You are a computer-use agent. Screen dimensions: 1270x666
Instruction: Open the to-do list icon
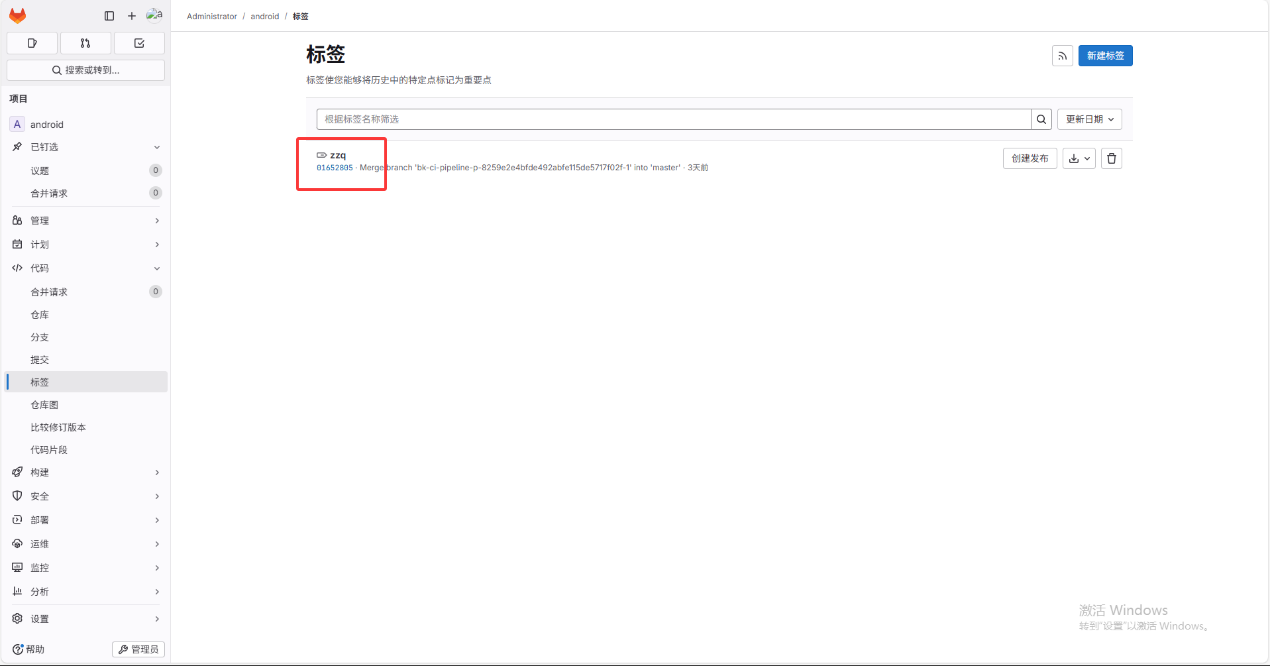coord(139,43)
